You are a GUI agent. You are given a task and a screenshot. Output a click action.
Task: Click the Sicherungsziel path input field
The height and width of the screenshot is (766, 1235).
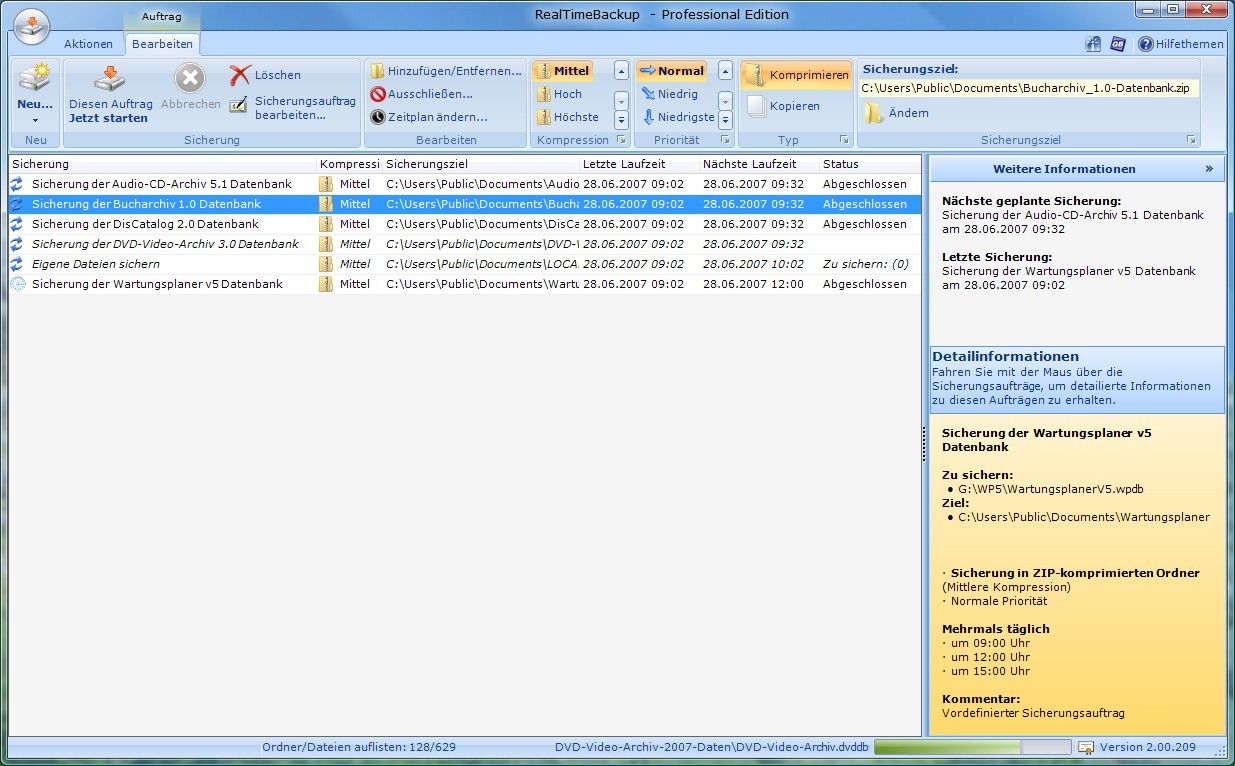point(1029,88)
